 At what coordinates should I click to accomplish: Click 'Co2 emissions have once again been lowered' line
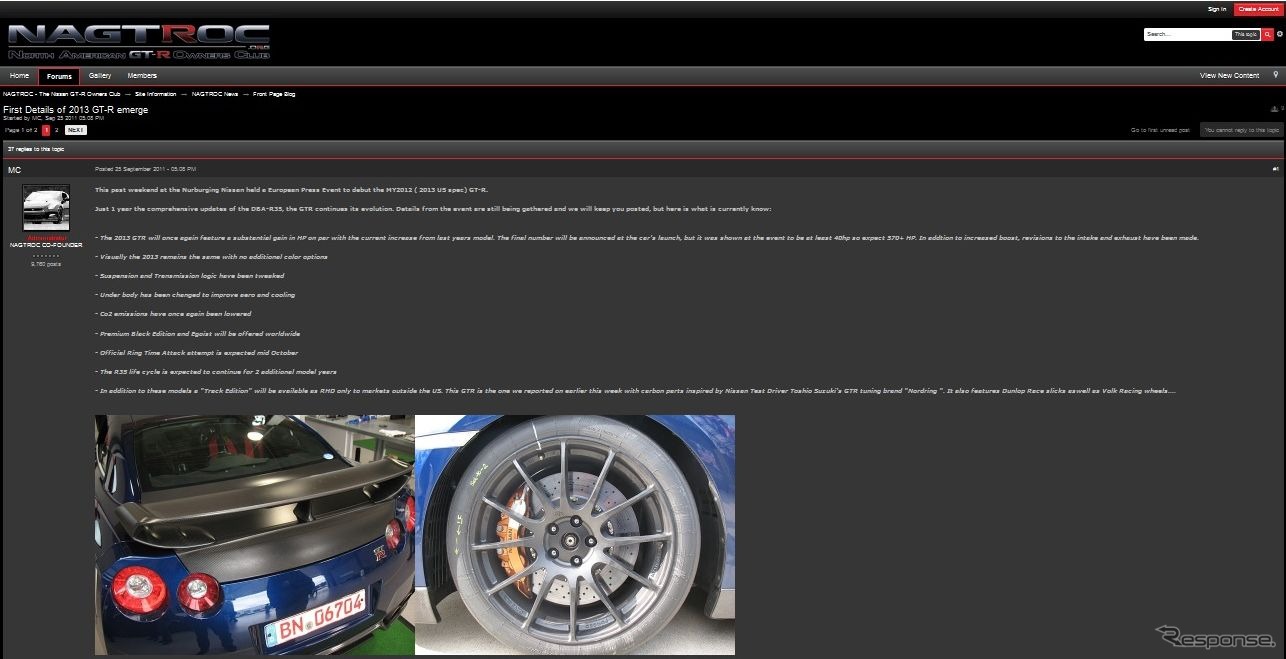(173, 314)
